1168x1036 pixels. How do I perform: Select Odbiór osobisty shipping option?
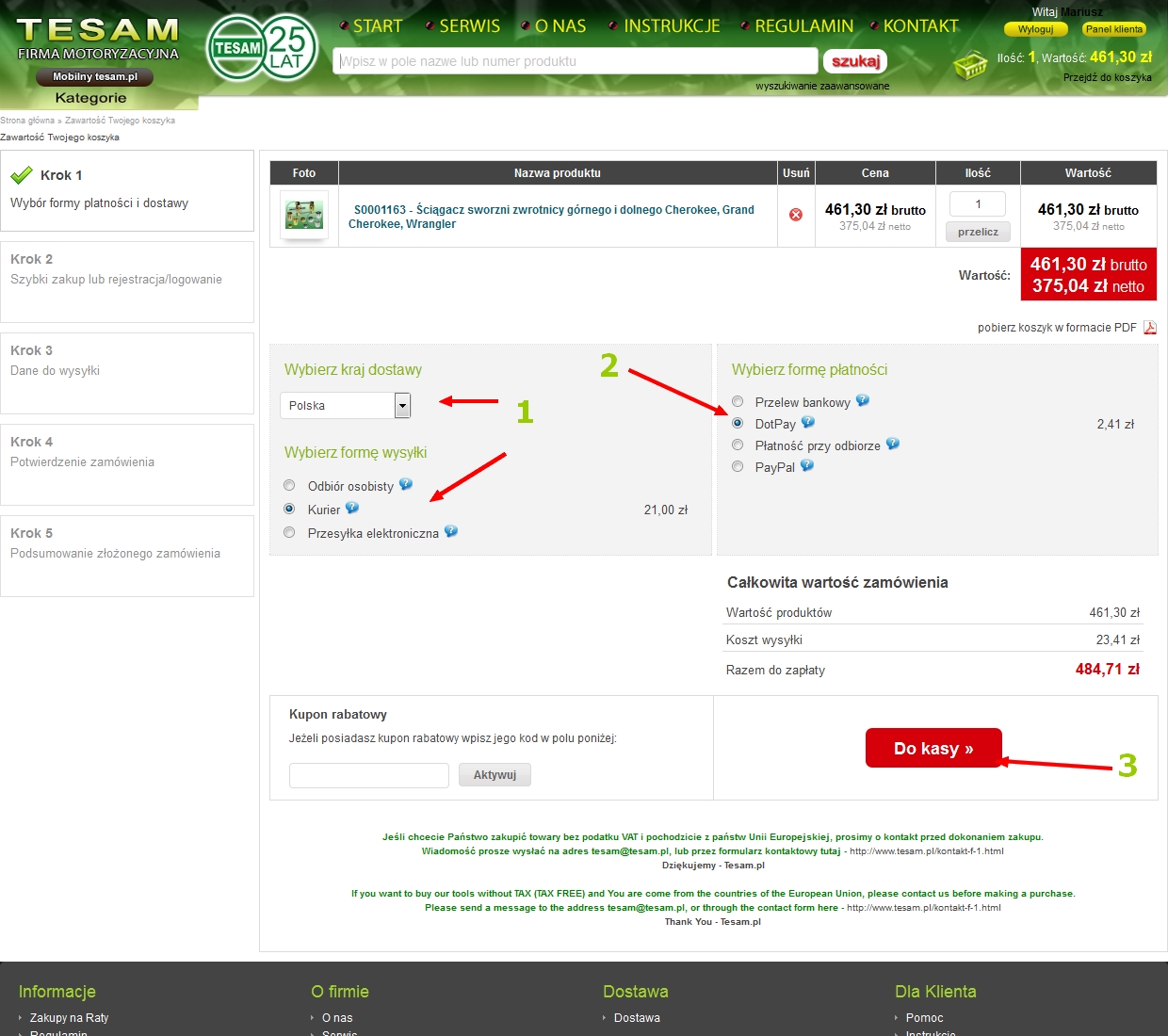[289, 486]
